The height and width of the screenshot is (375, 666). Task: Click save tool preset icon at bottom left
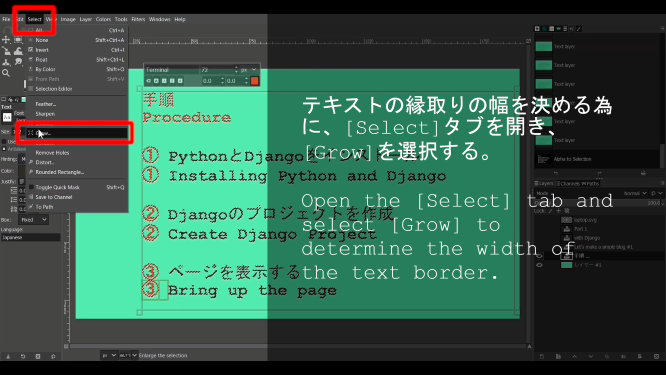(8, 356)
